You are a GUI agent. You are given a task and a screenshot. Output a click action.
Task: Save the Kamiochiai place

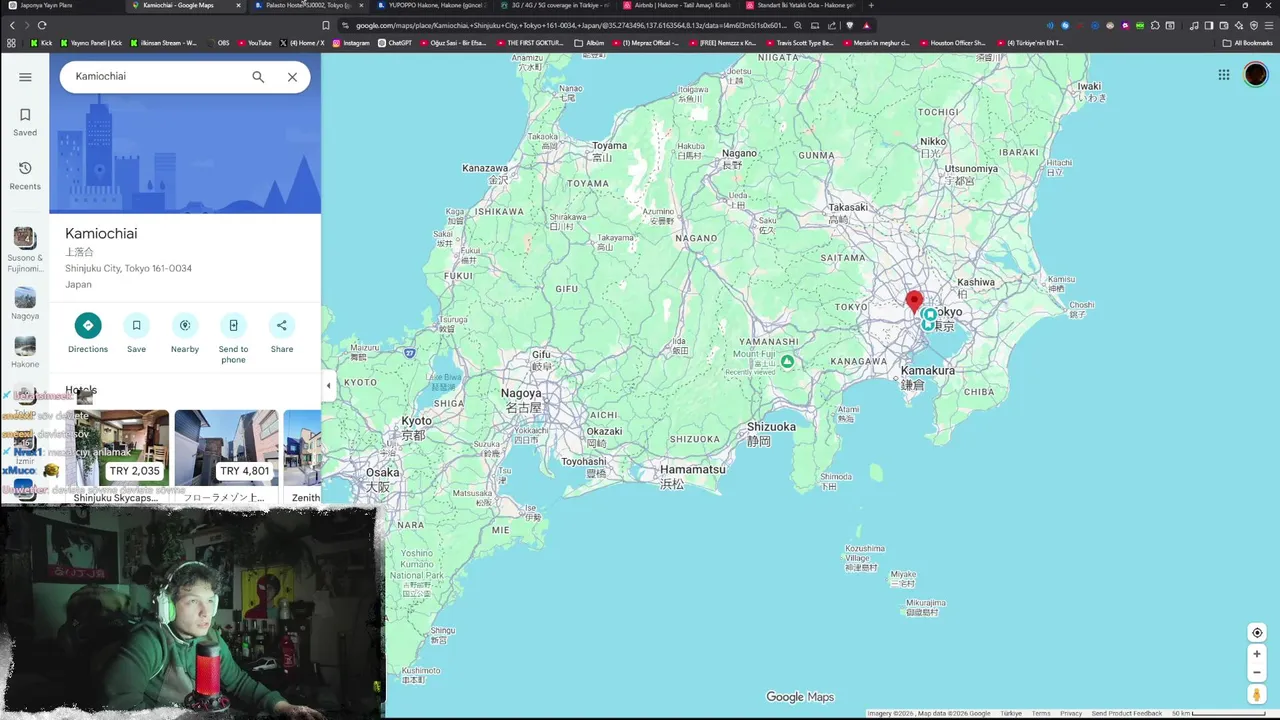point(136,333)
